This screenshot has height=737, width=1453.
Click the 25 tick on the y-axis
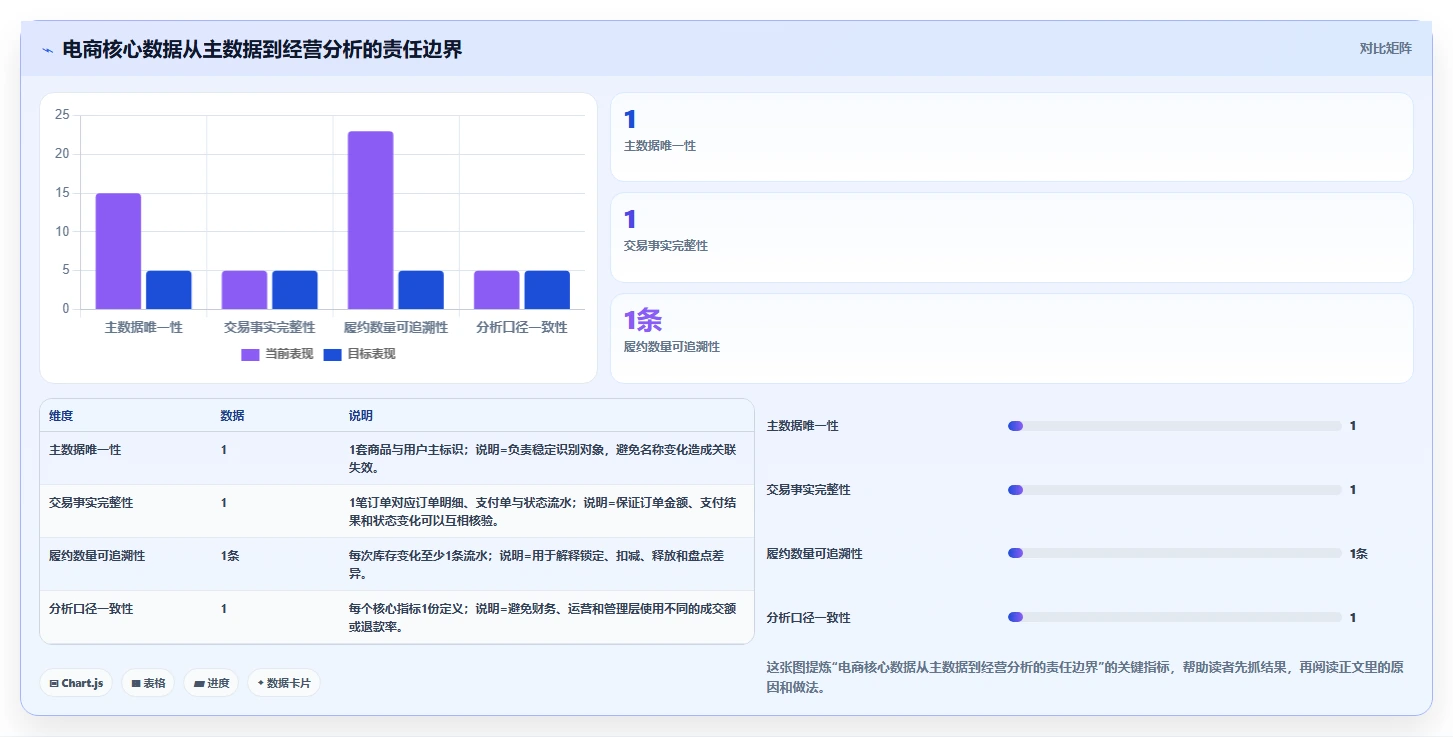(62, 115)
